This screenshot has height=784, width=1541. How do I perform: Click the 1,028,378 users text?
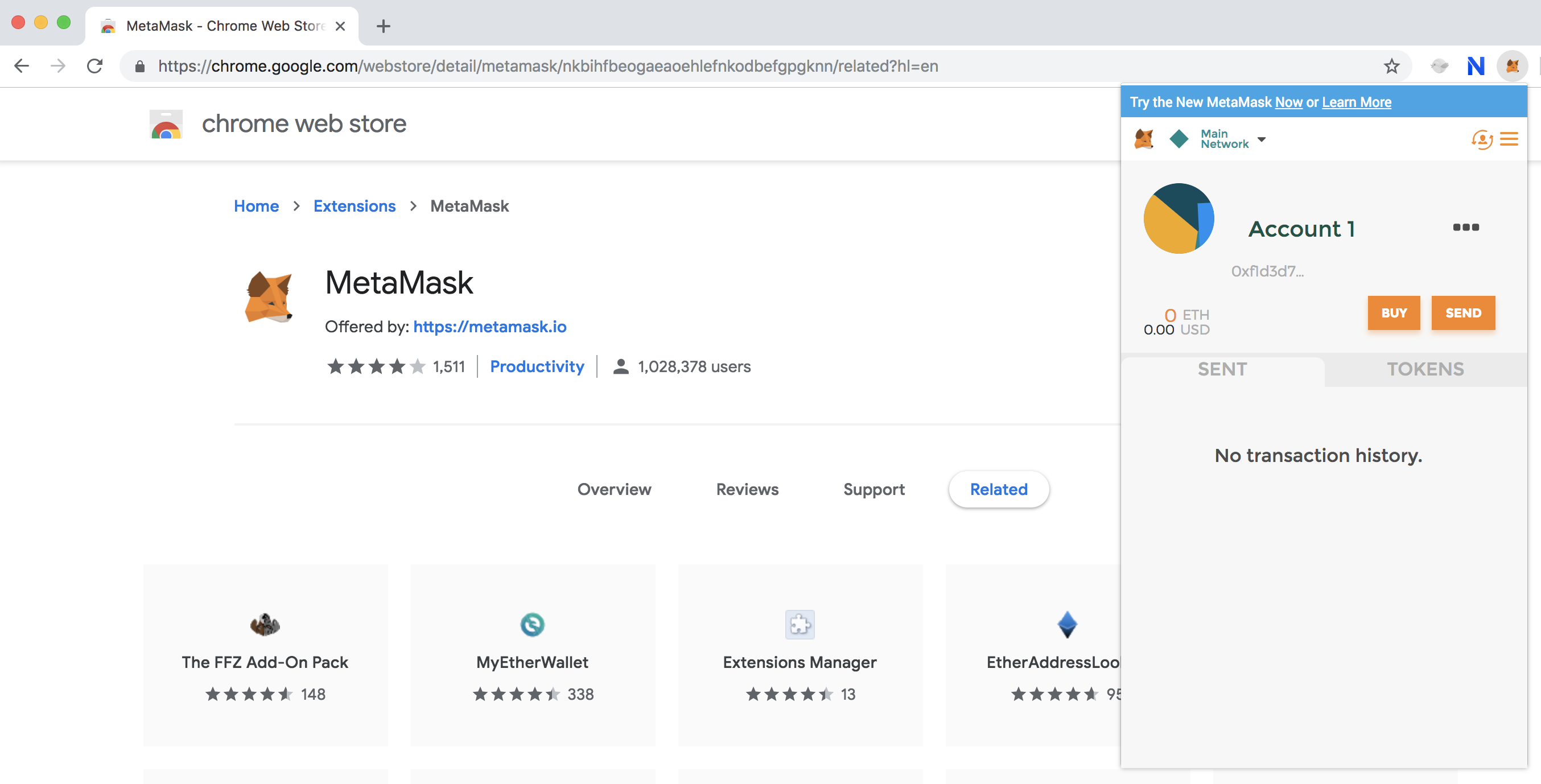pos(694,366)
